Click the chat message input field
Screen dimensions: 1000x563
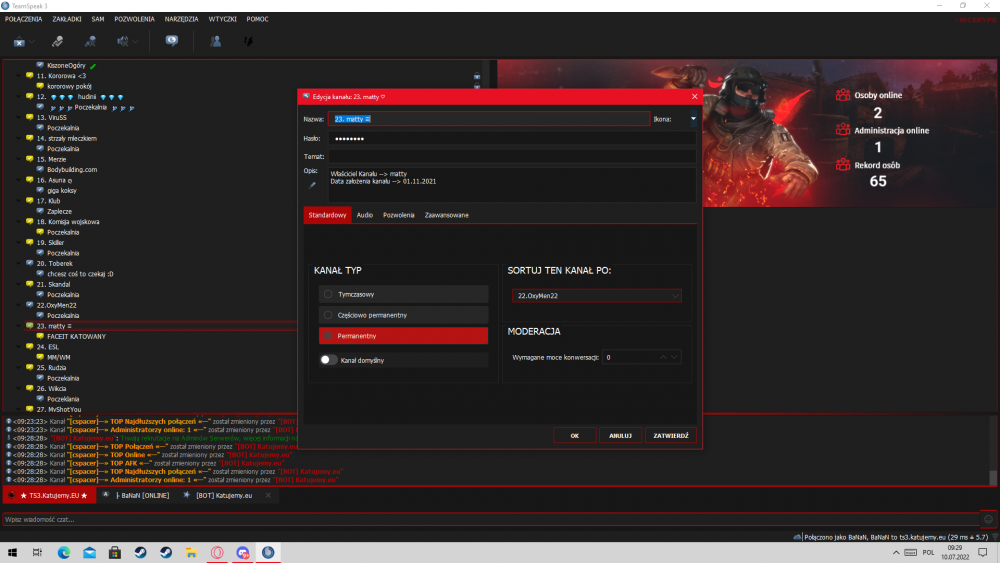(x=491, y=519)
